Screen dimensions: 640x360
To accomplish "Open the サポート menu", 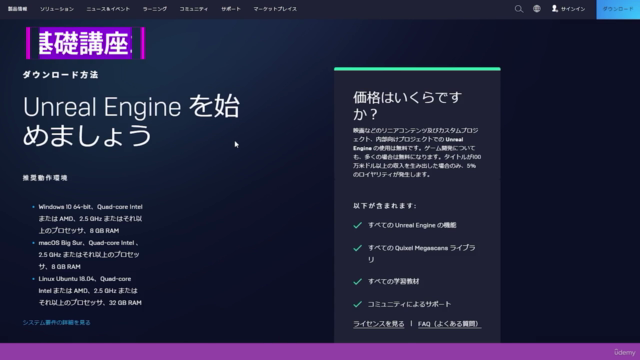I will point(231,9).
